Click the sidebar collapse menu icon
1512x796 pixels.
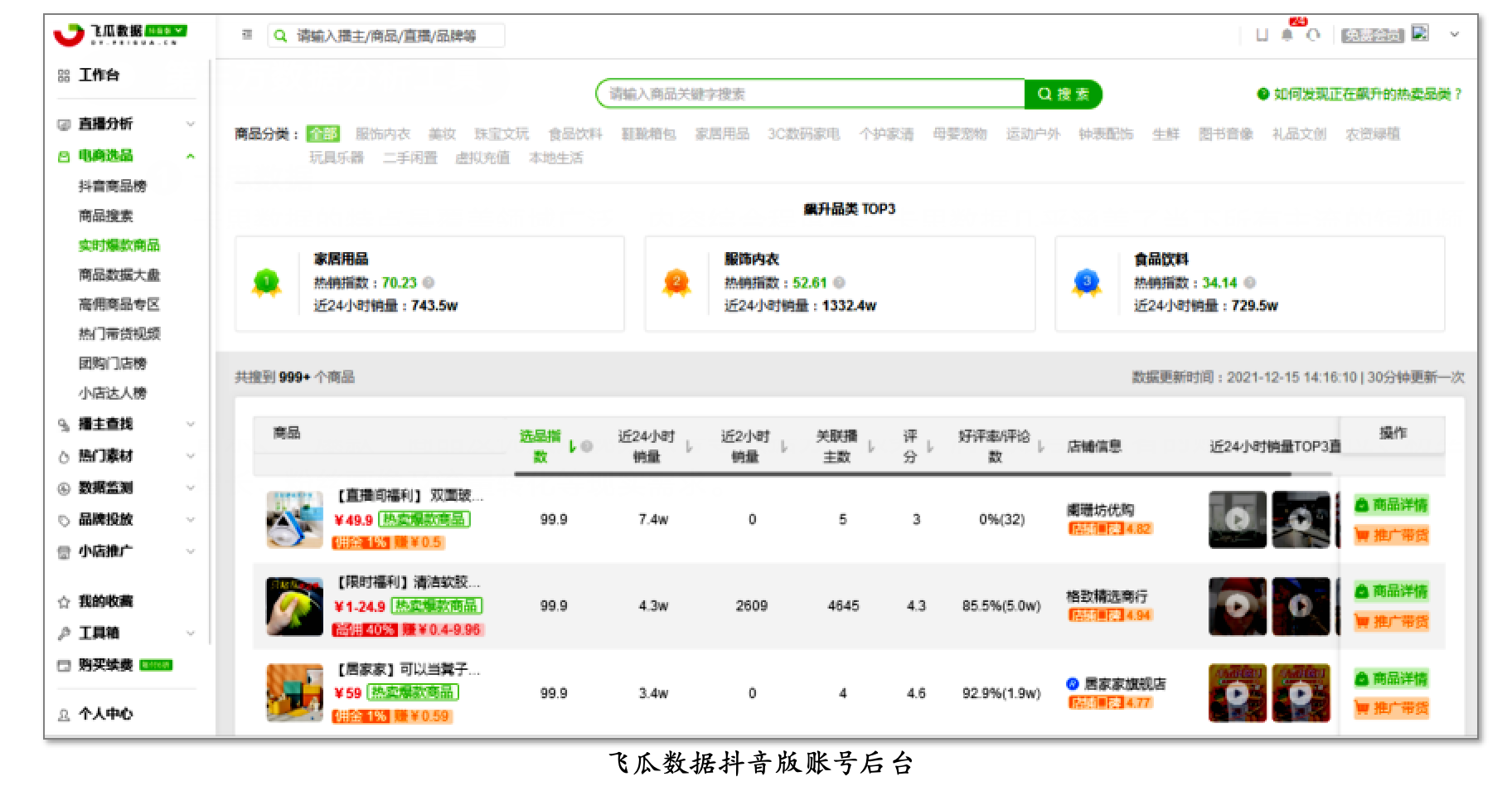point(247,35)
